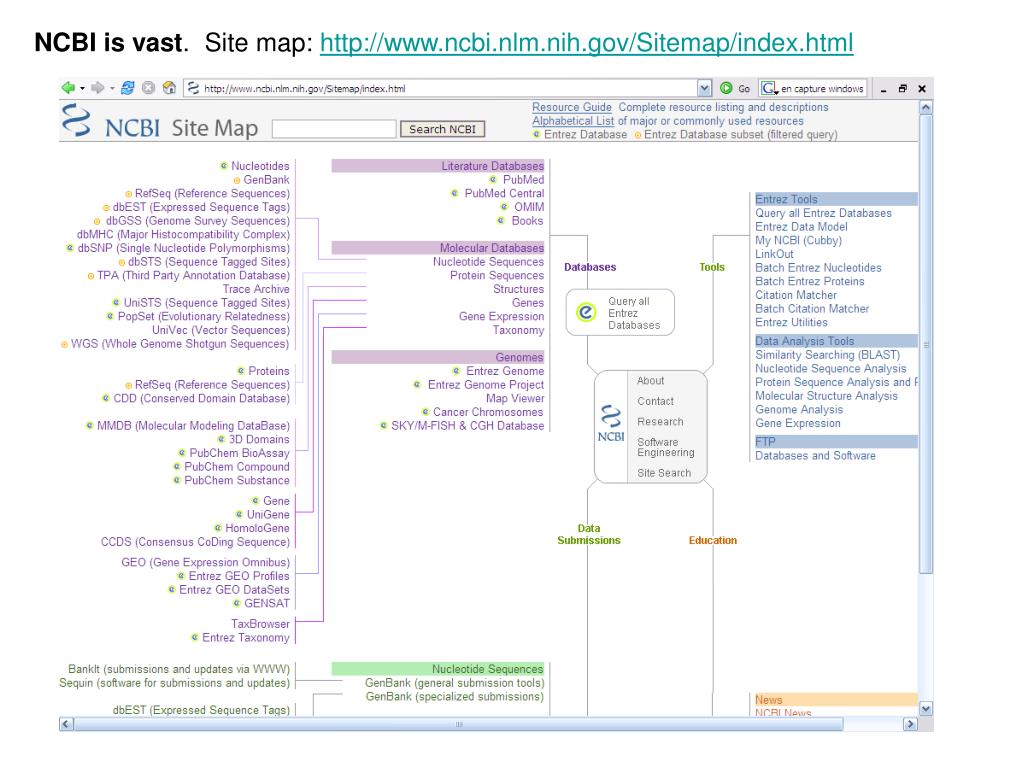This screenshot has height=768, width=1024.
Task: Open the browser home page icon
Action: click(x=169, y=88)
